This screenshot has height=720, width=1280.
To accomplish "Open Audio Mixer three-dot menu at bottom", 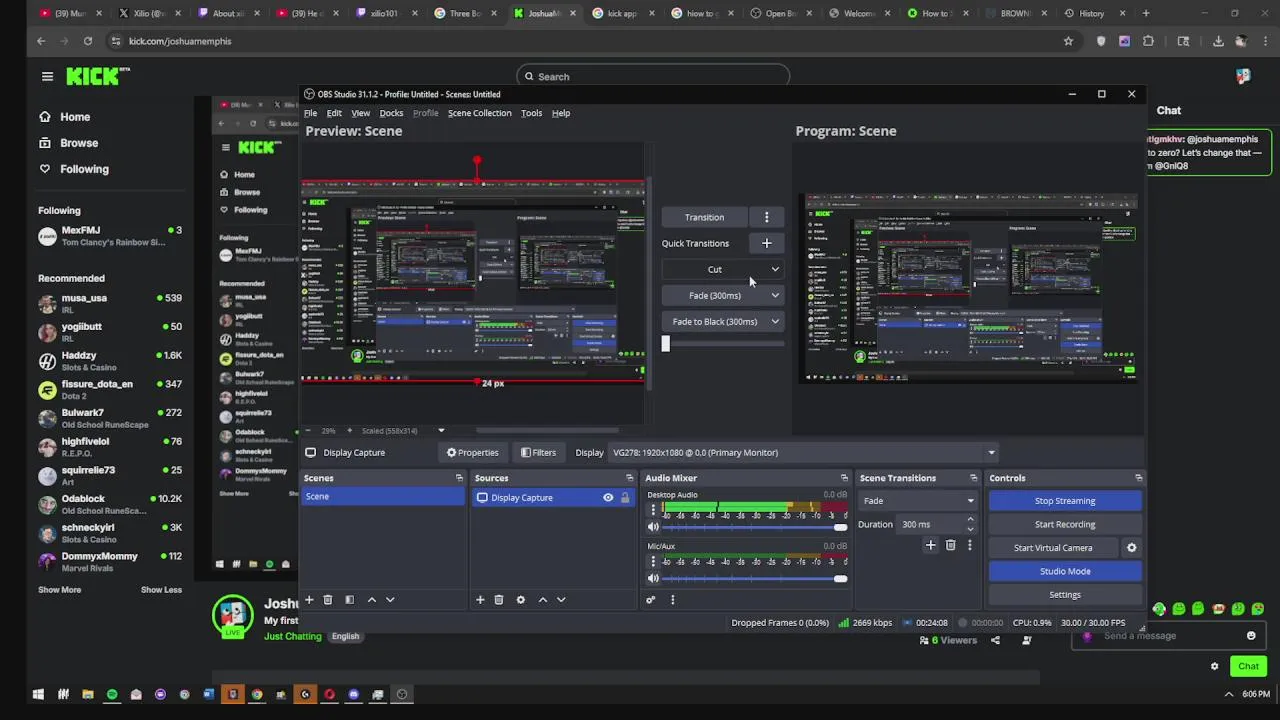I will click(x=672, y=600).
